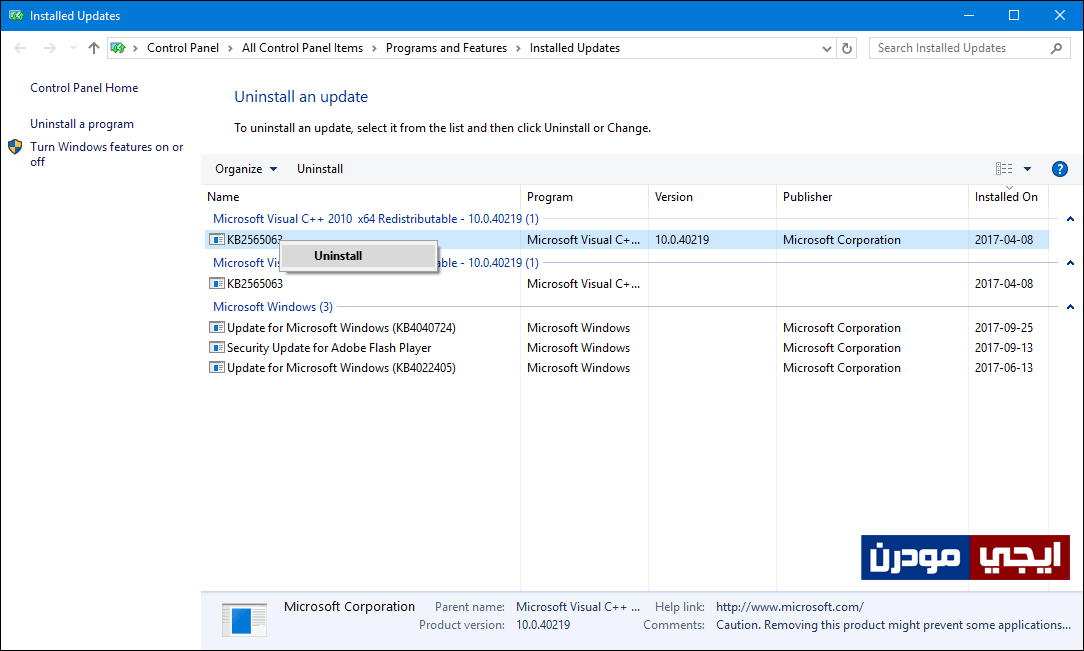Viewport: 1084px width, 651px height.
Task: Click the icon beside Adobe Flash Player update
Action: [x=217, y=348]
